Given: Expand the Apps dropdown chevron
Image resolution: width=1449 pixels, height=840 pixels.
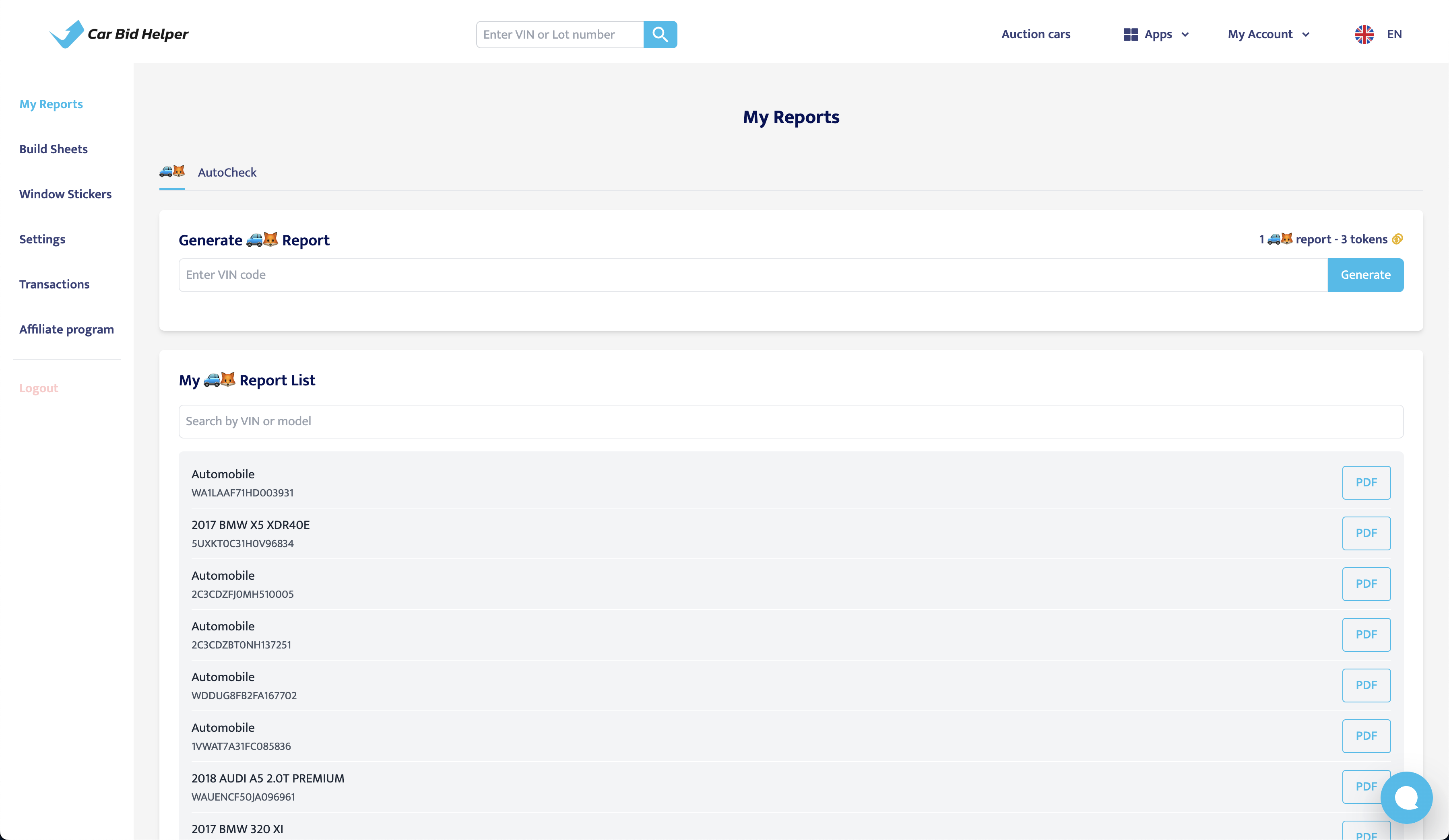Looking at the screenshot, I should tap(1185, 35).
